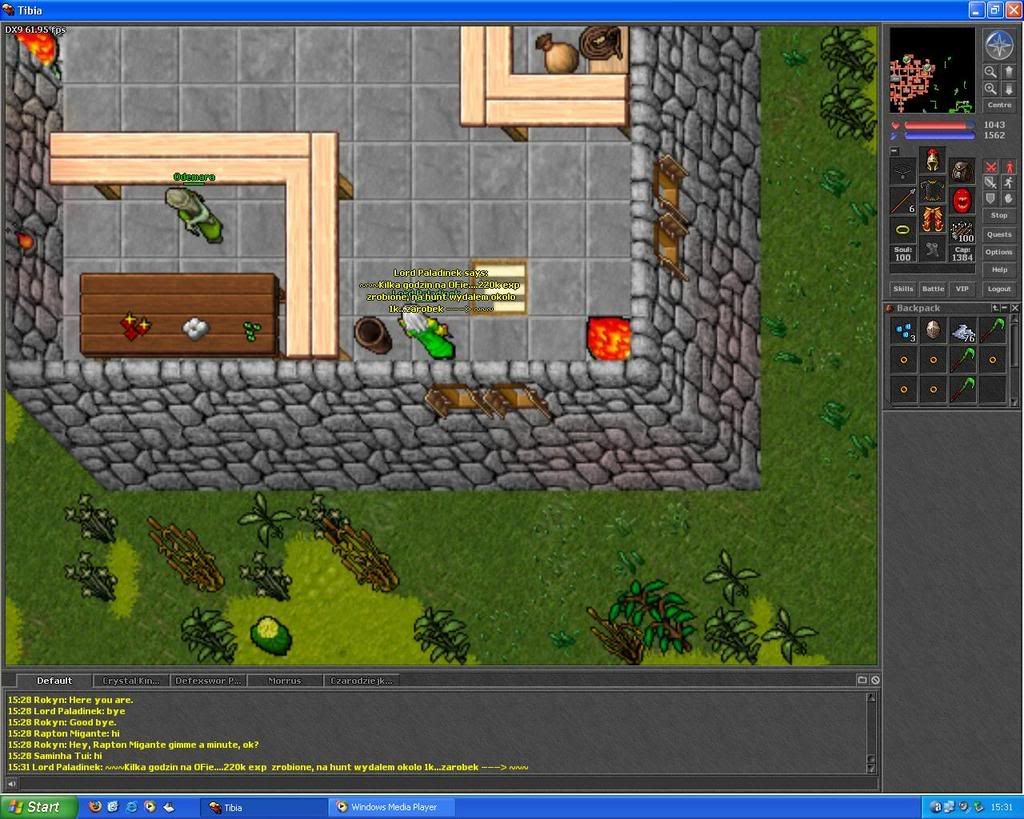
Task: Show the Skills window
Action: point(903,289)
